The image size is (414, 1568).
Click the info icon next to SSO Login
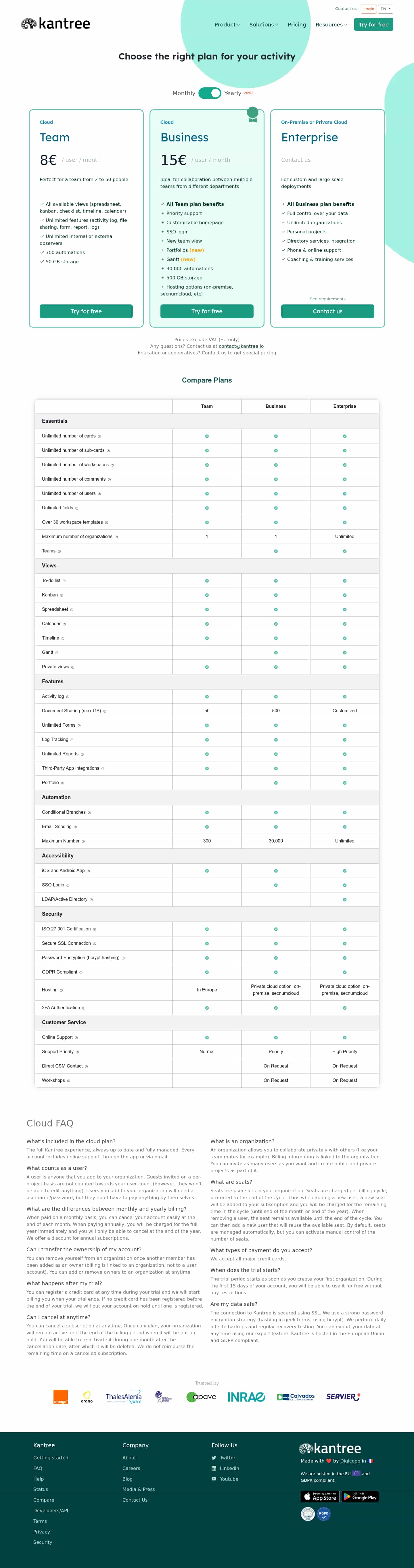pyautogui.click(x=68, y=885)
